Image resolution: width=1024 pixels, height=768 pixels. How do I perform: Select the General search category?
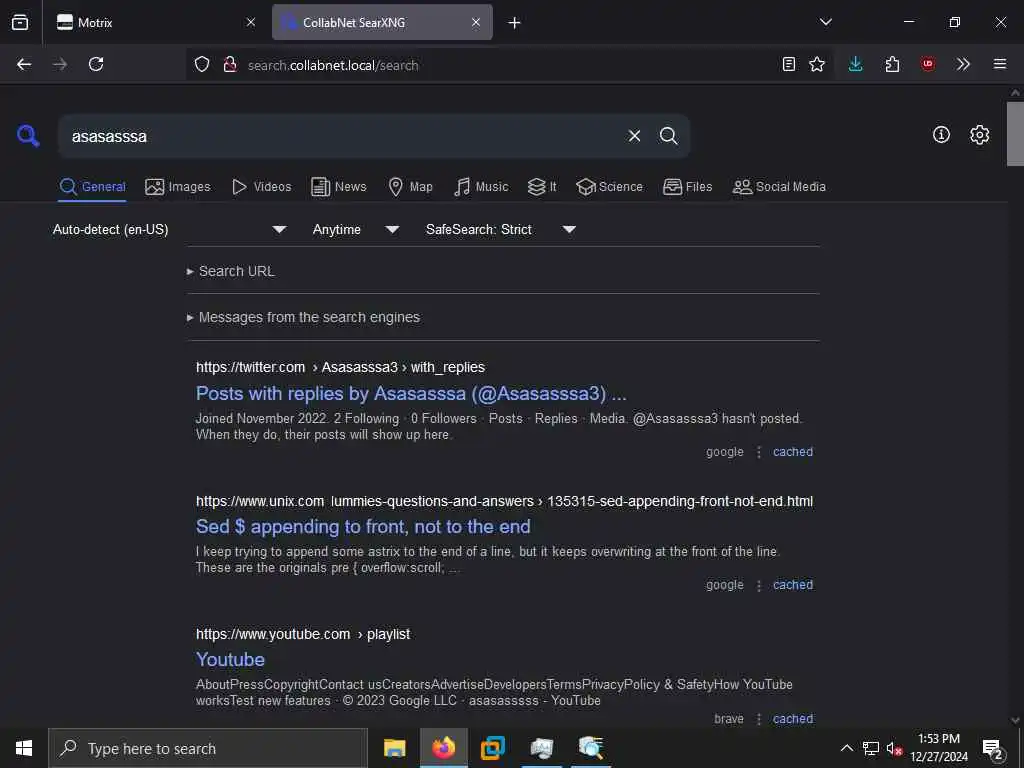click(x=92, y=187)
